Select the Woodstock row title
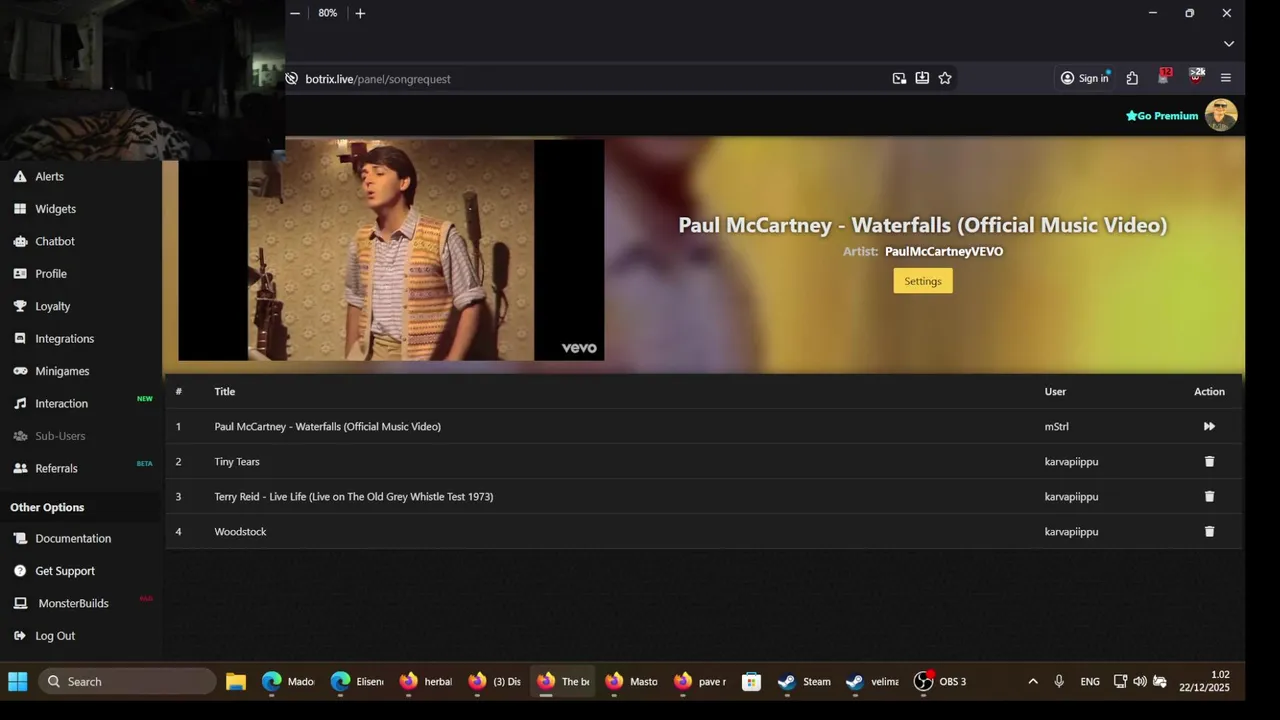Image resolution: width=1280 pixels, height=720 pixels. coord(240,531)
